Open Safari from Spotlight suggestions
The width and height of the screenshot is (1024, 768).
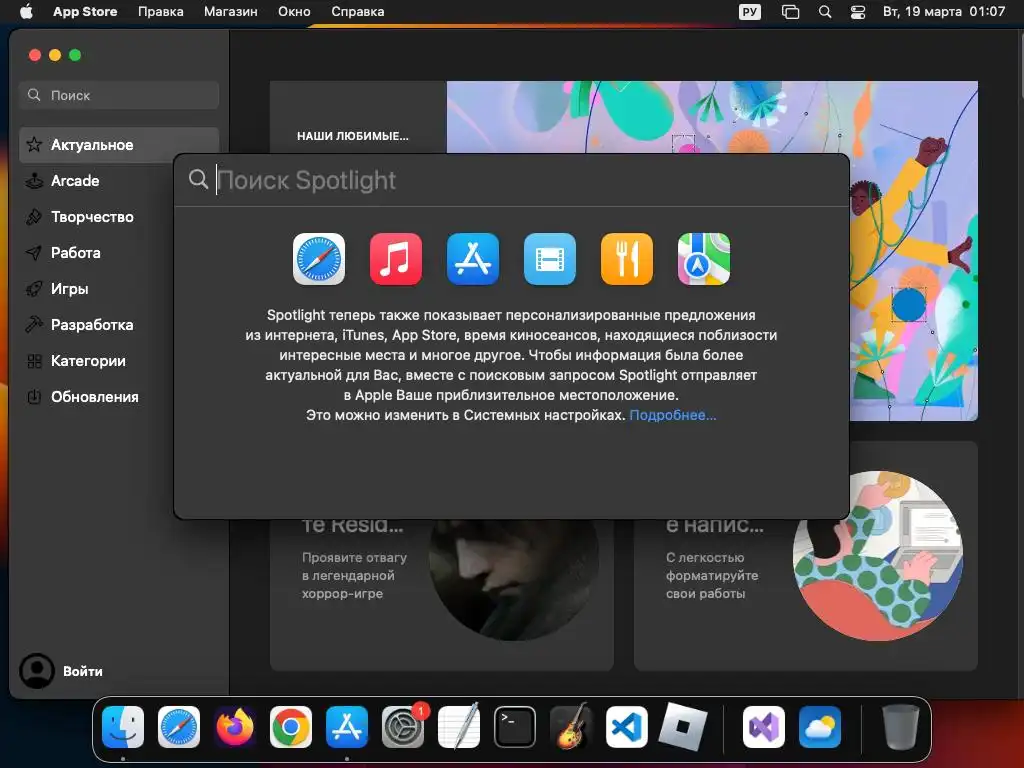319,259
